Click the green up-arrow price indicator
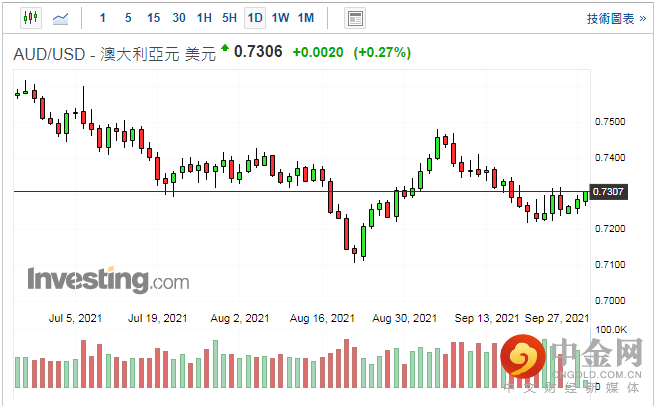Viewport: 657px width, 406px height. pyautogui.click(x=225, y=49)
